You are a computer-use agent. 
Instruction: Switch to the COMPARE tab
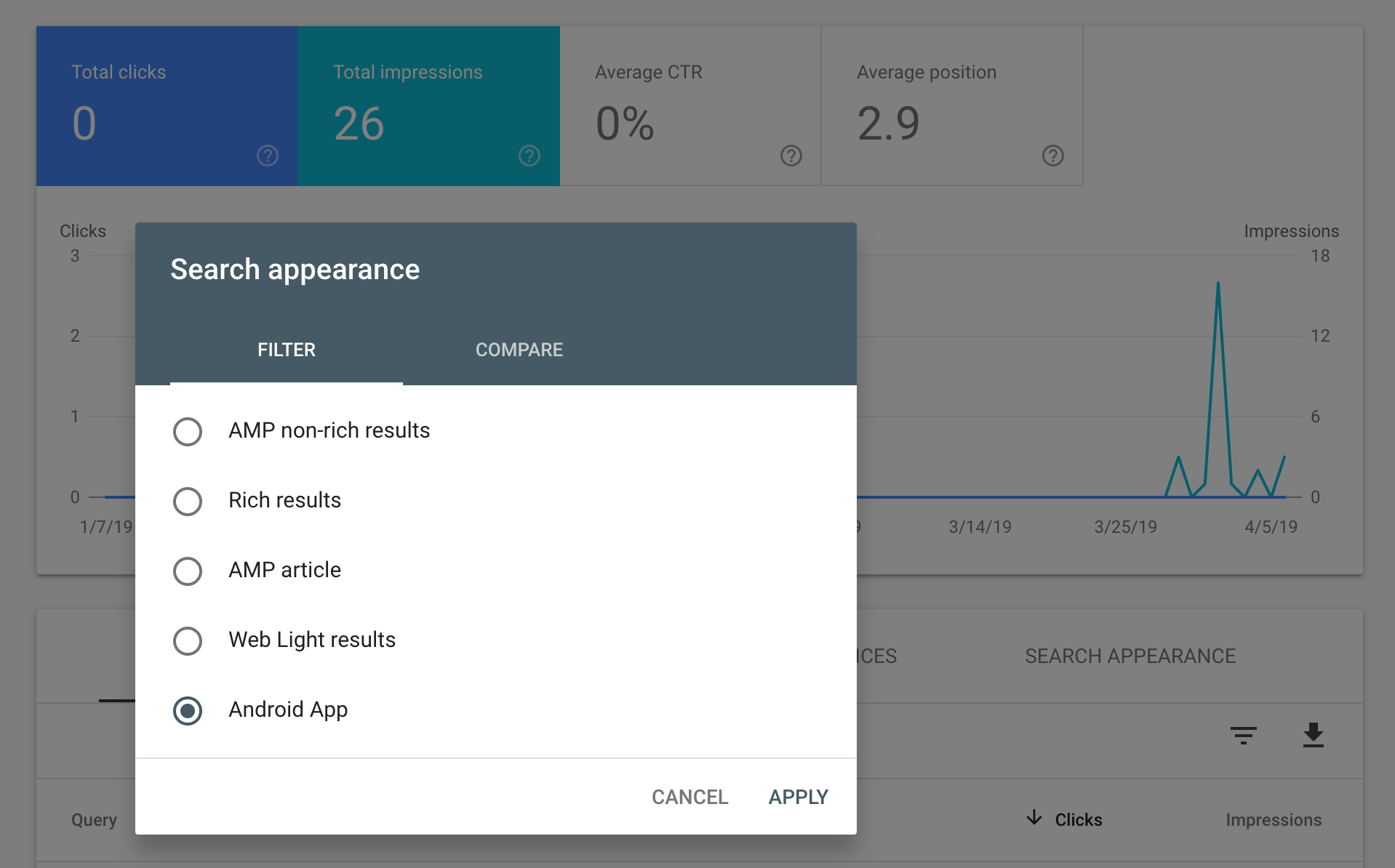pos(519,350)
